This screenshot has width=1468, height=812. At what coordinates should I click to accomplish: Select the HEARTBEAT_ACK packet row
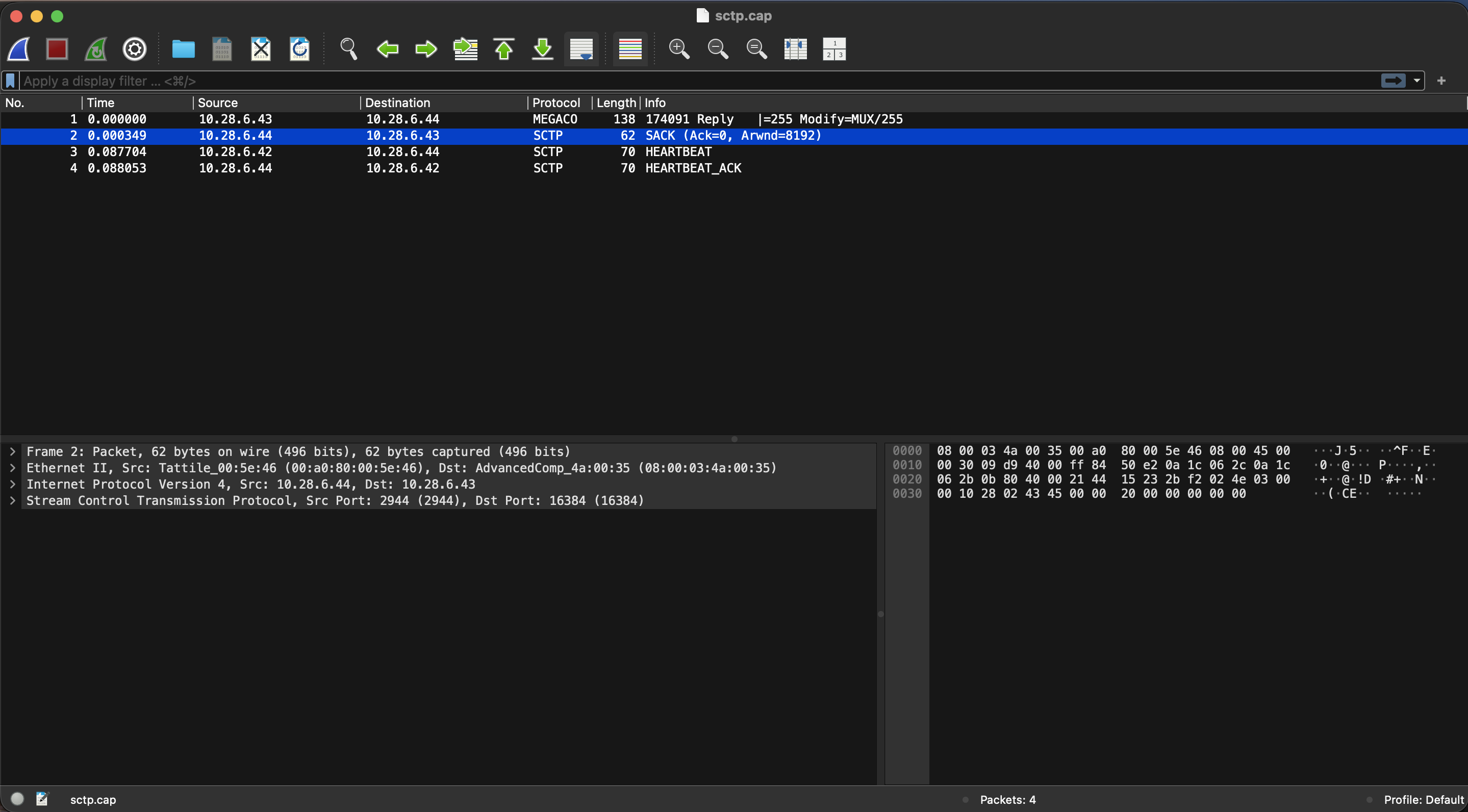(x=733, y=168)
